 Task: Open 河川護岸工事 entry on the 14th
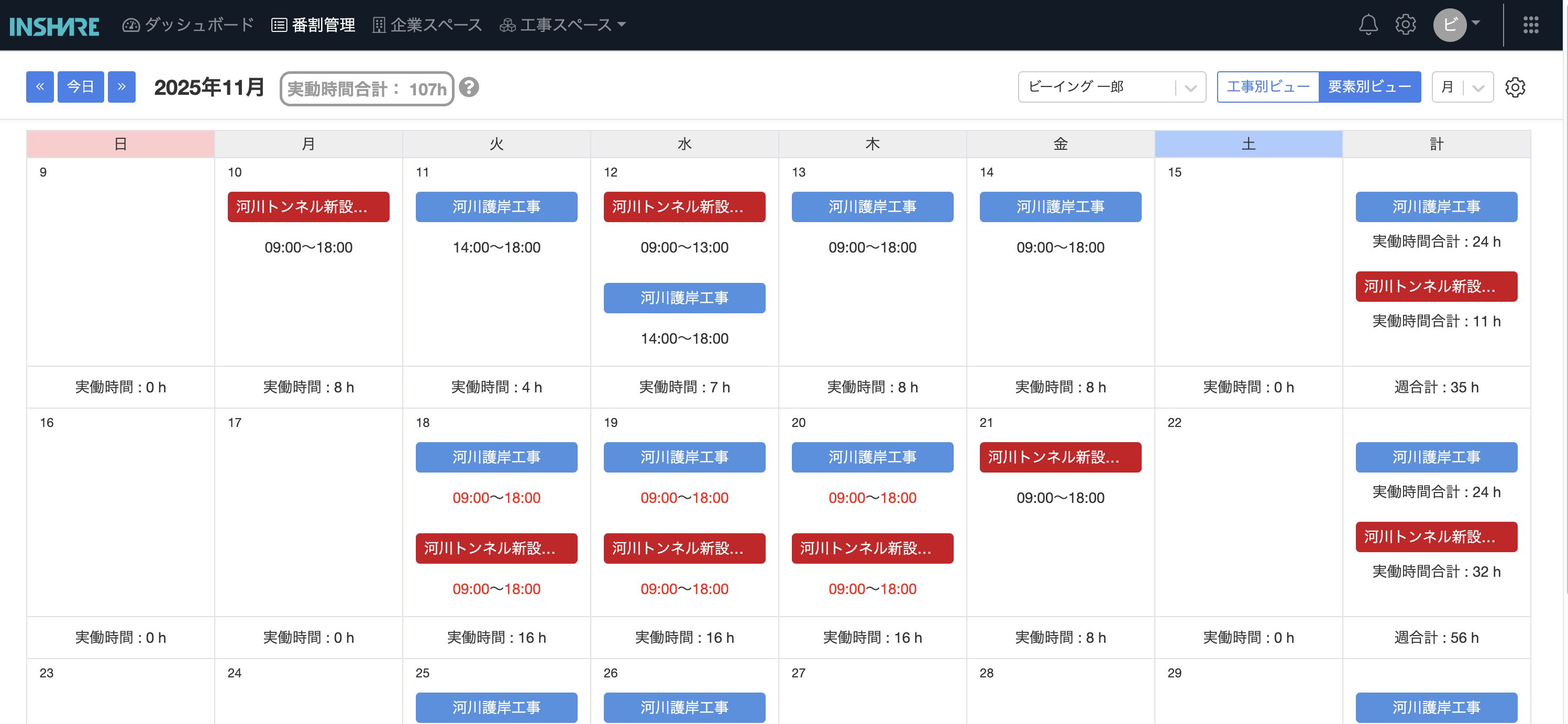1061,207
